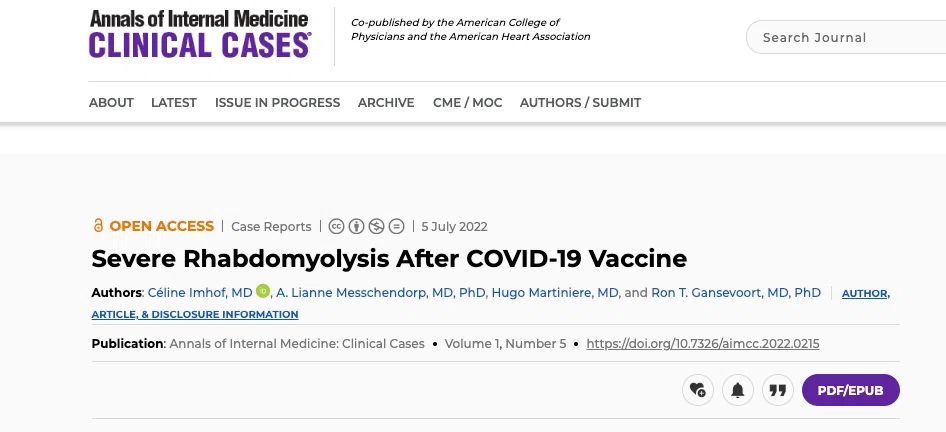The height and width of the screenshot is (432, 946).
Task: Open the PDF/EPUB button
Action: pyautogui.click(x=851, y=390)
